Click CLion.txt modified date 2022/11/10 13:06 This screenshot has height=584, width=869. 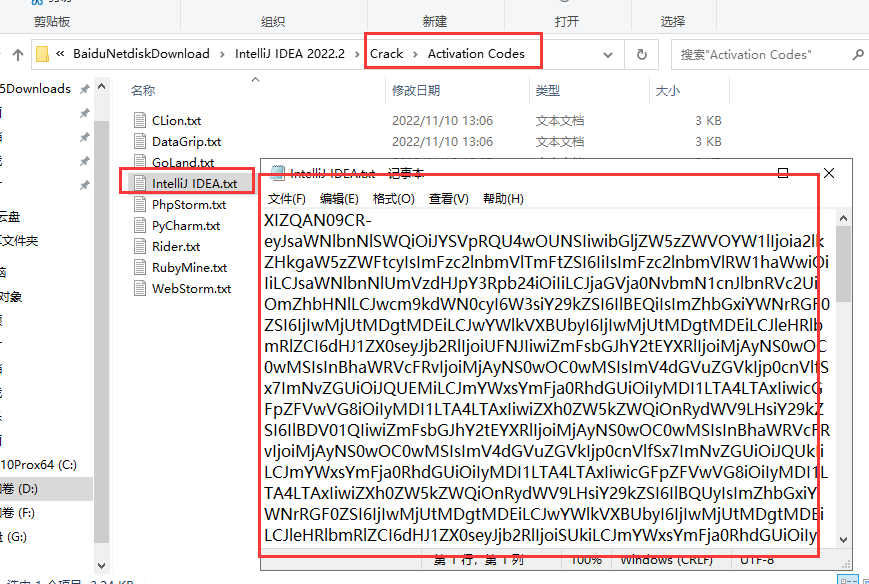[x=442, y=120]
